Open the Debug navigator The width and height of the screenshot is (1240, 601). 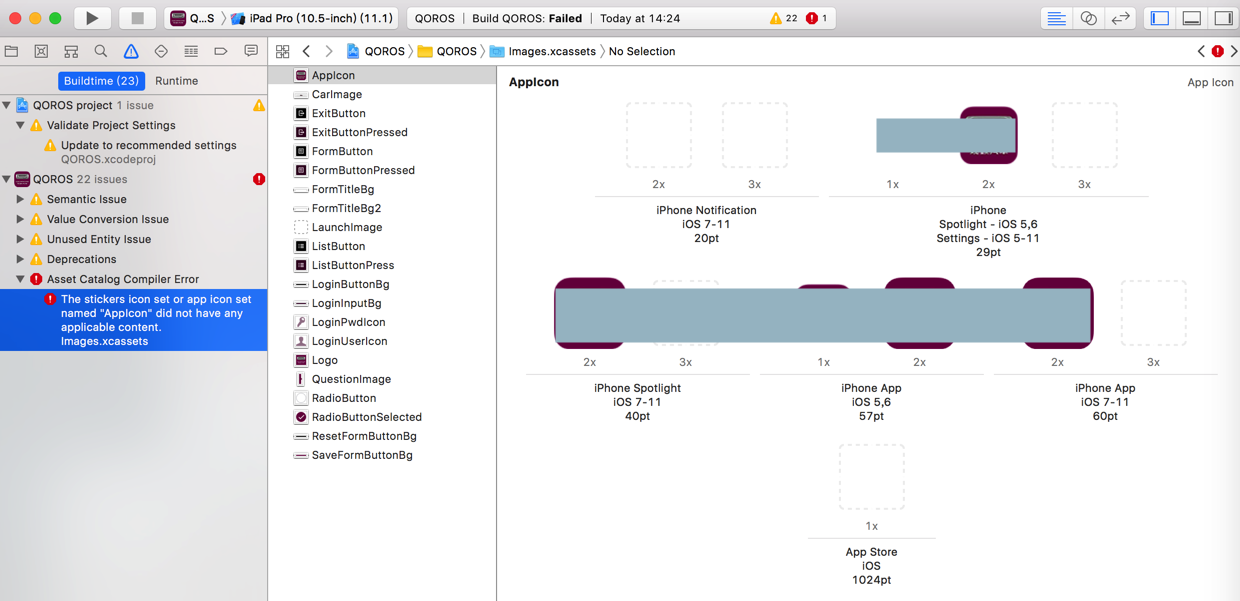tap(191, 51)
